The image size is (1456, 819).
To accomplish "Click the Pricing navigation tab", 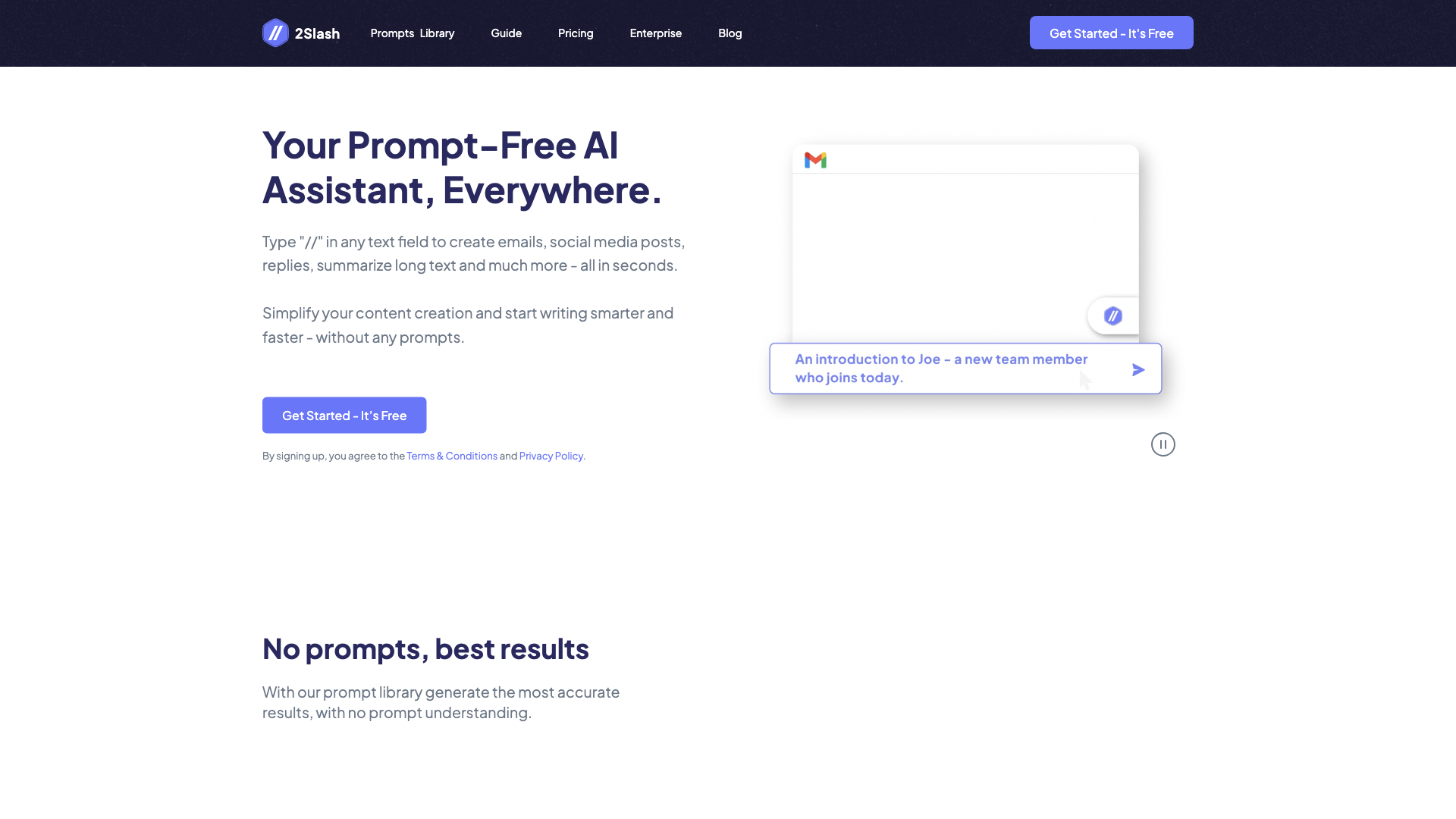I will pyautogui.click(x=576, y=33).
